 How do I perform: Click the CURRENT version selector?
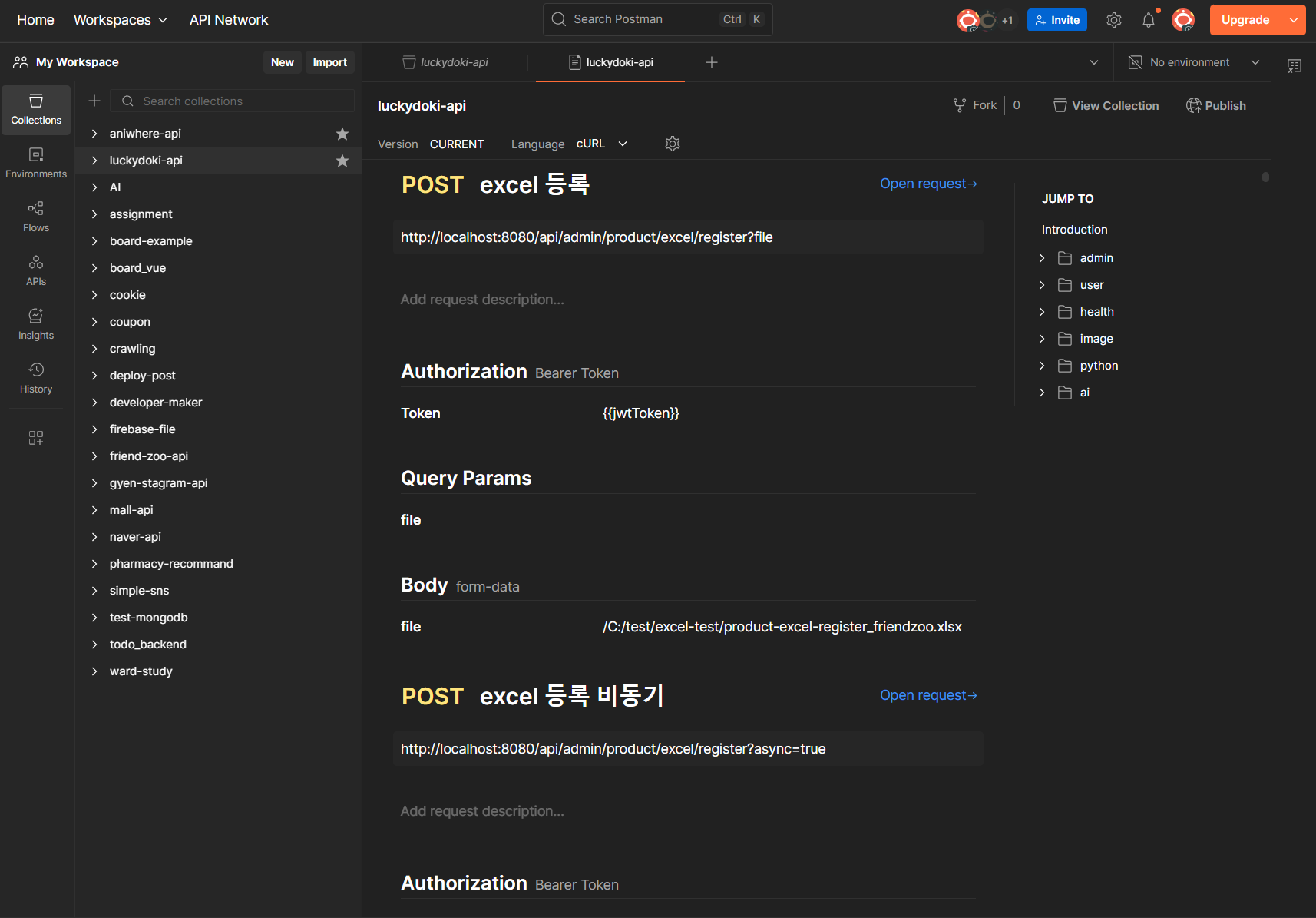coord(457,144)
